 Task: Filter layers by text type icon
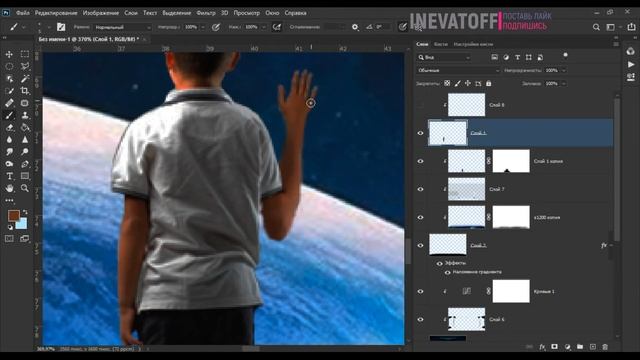(x=518, y=57)
